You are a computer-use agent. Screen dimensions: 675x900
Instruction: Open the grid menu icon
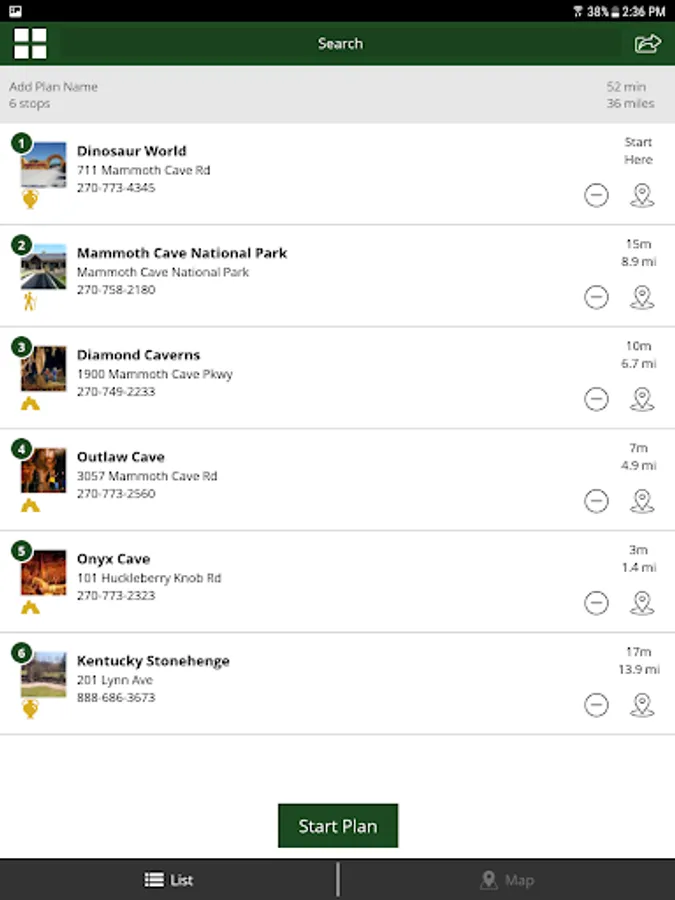[x=30, y=44]
